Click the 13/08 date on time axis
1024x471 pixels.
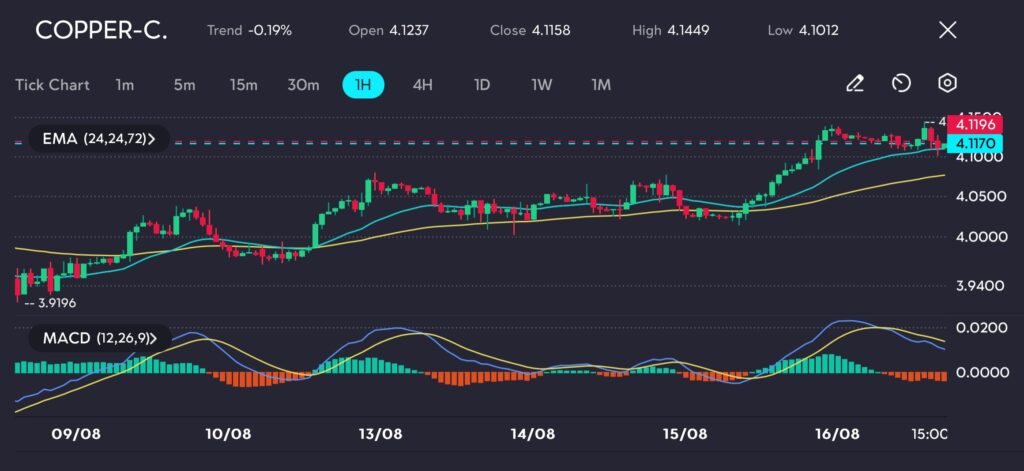380,434
